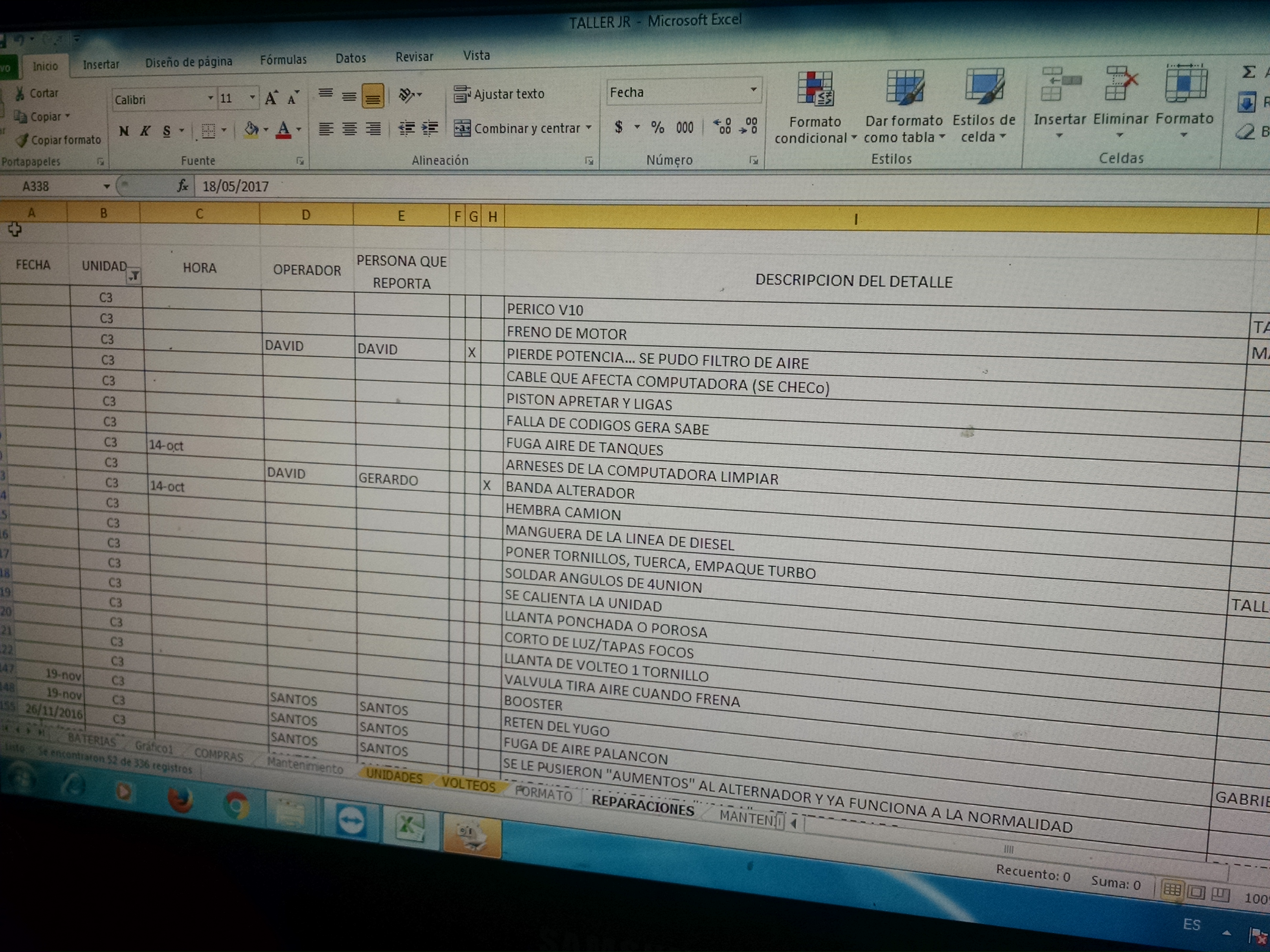Open Firefox from the taskbar
This screenshot has height=952, width=1270.
click(x=180, y=801)
